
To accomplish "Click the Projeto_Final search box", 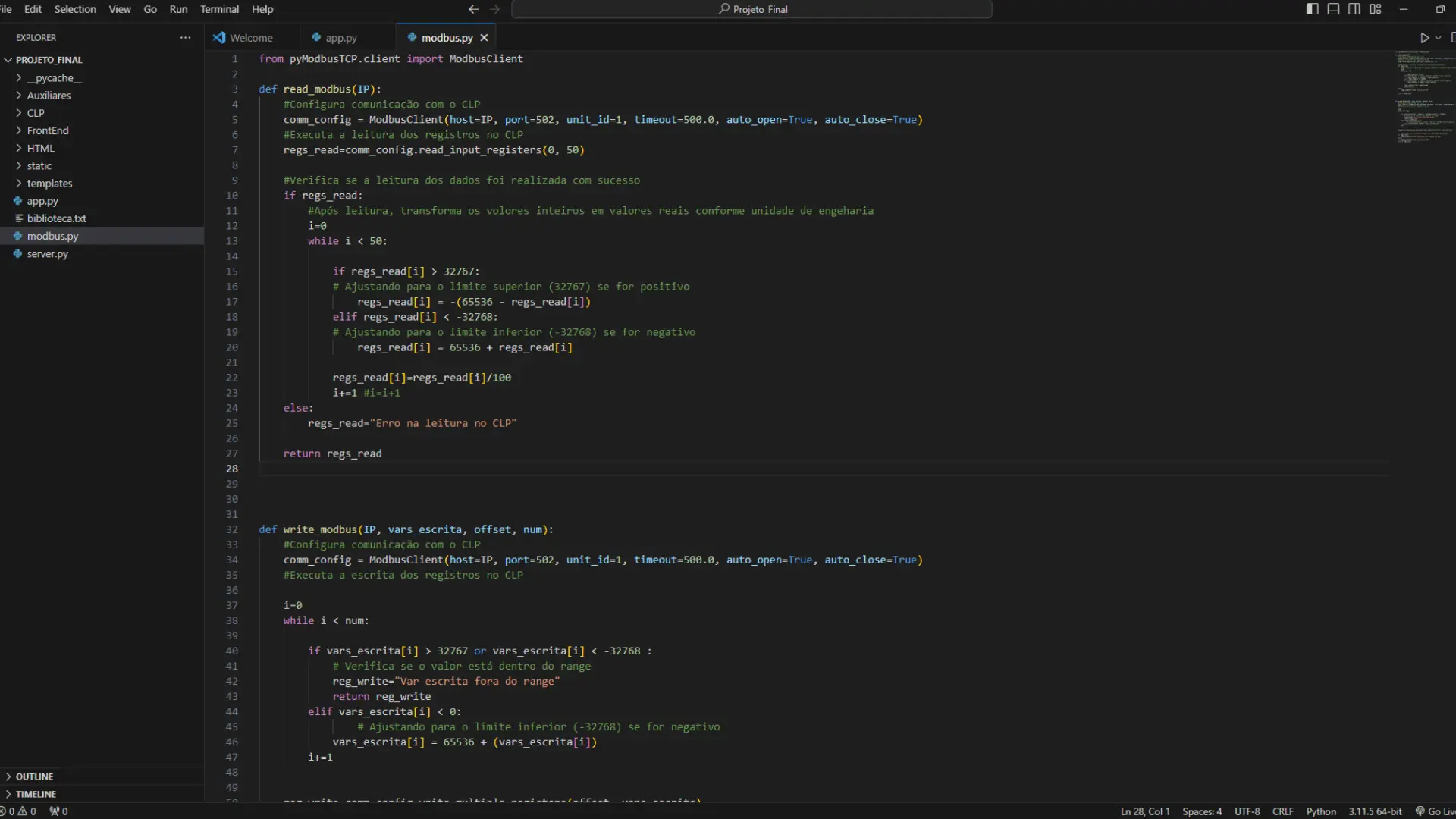I will pos(752,9).
